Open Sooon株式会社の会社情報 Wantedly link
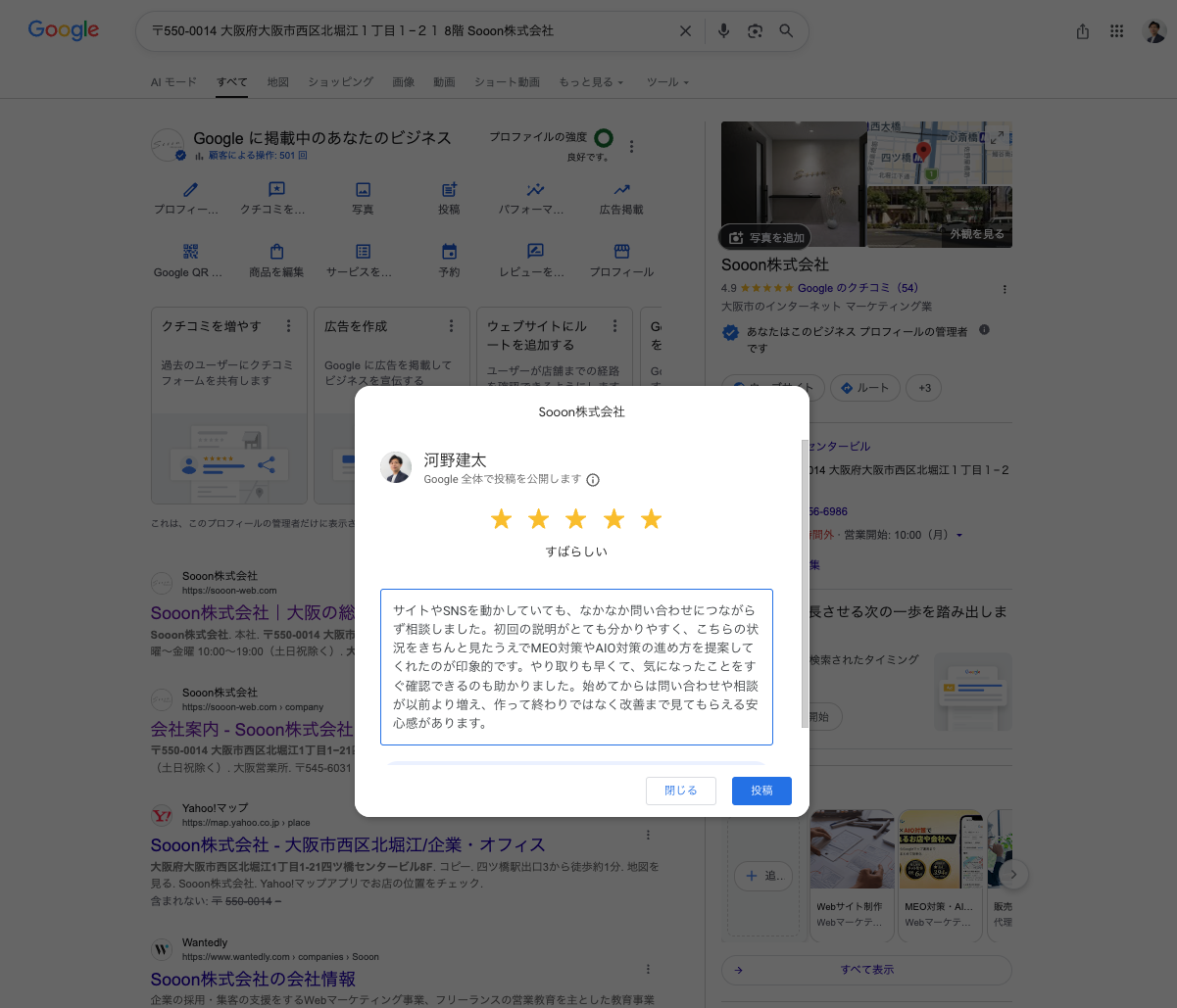Screen dimensions: 1177x1008 pyautogui.click(x=253, y=979)
